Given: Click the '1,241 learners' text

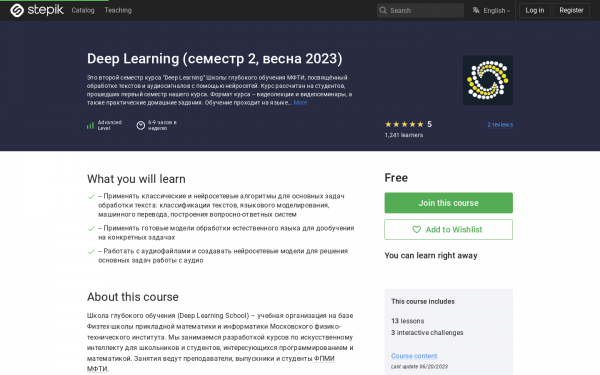Looking at the screenshot, I should pos(404,135).
